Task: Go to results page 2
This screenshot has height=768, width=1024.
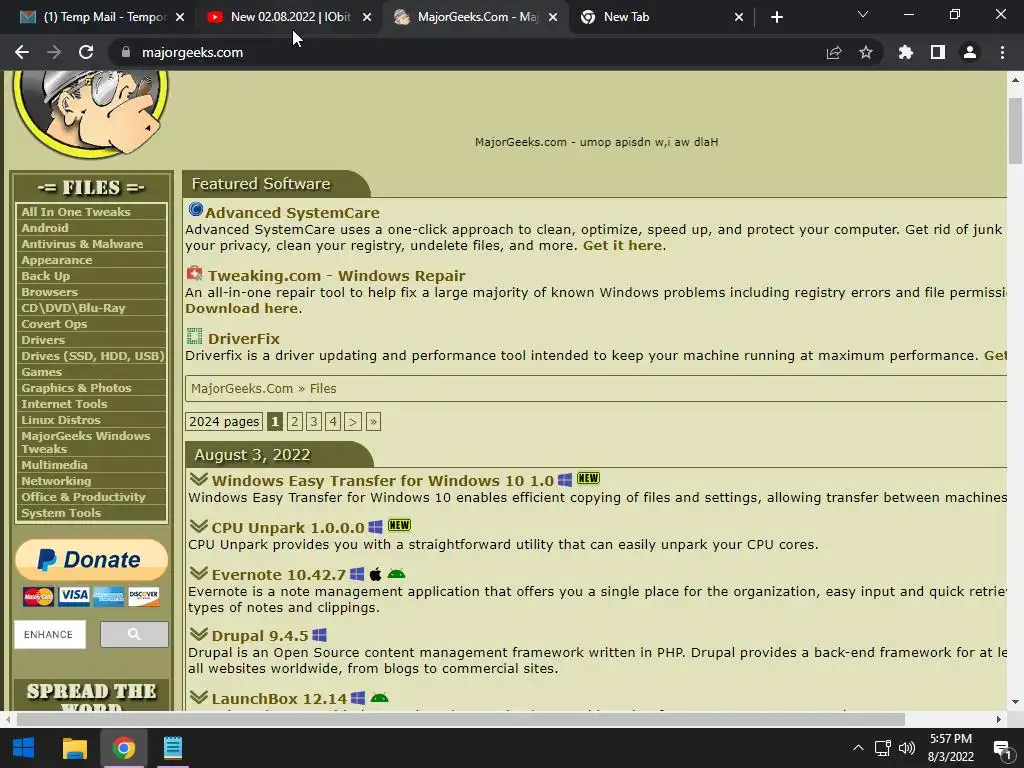Action: (x=295, y=422)
